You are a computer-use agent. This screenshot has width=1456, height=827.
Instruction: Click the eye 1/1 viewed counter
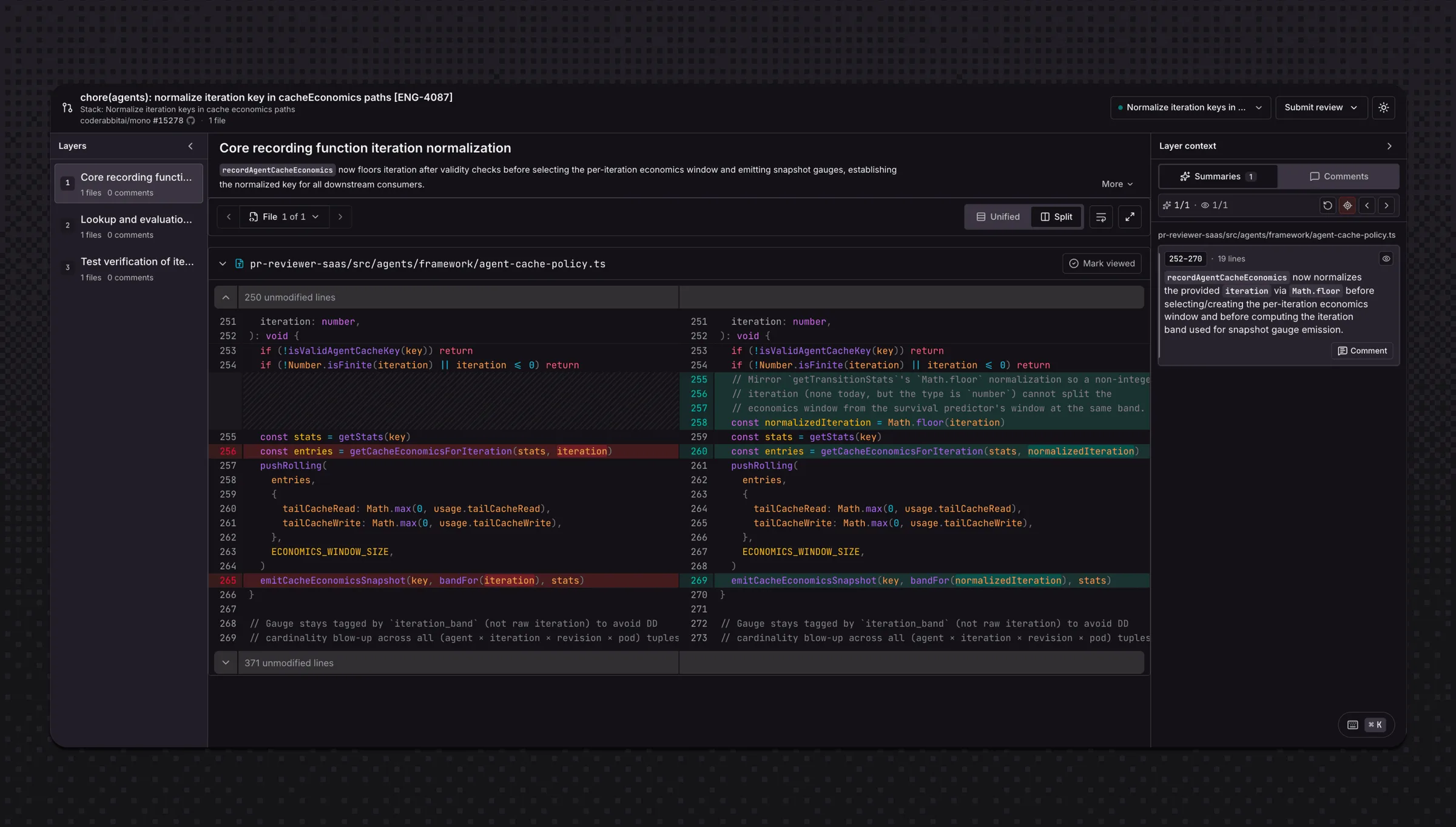(x=1214, y=206)
